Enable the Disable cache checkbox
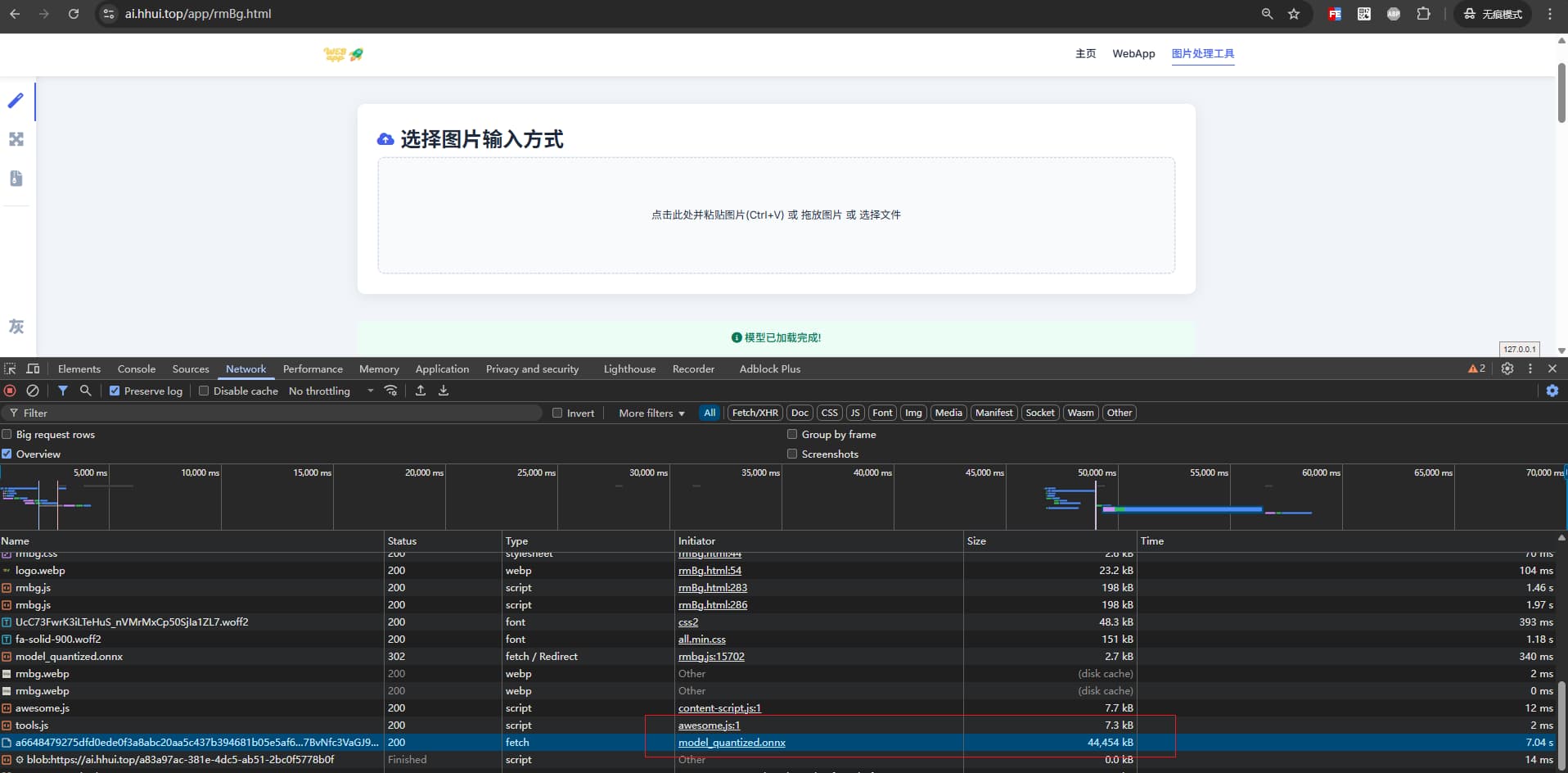Screen dimensions: 1568x773 pyautogui.click(x=204, y=391)
